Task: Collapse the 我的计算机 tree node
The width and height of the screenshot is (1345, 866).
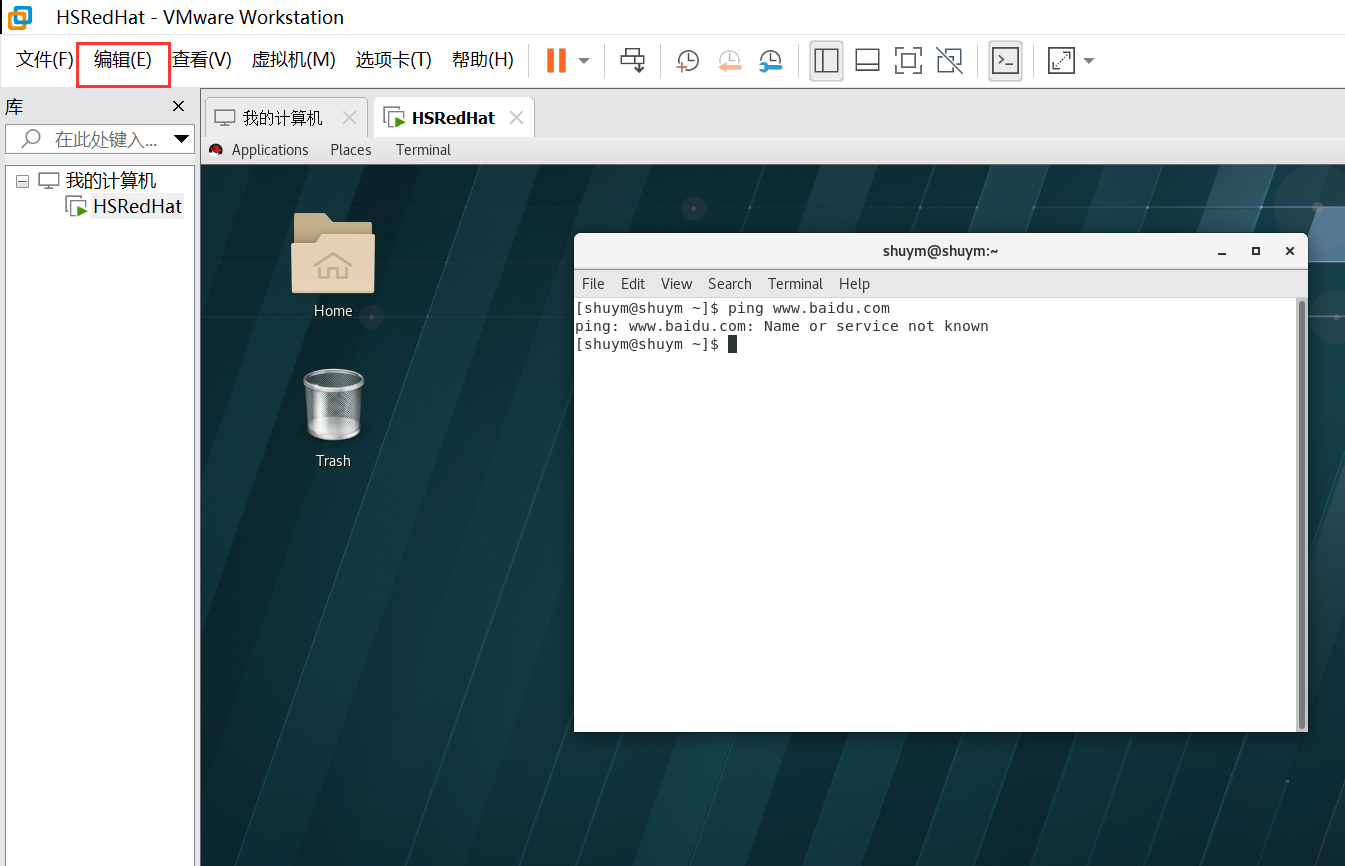Action: pyautogui.click(x=22, y=182)
